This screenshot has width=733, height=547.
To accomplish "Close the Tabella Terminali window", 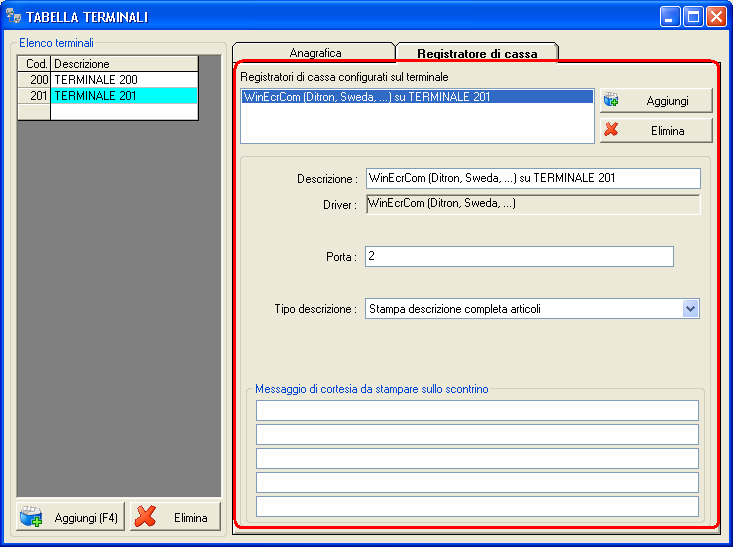I will [x=716, y=17].
